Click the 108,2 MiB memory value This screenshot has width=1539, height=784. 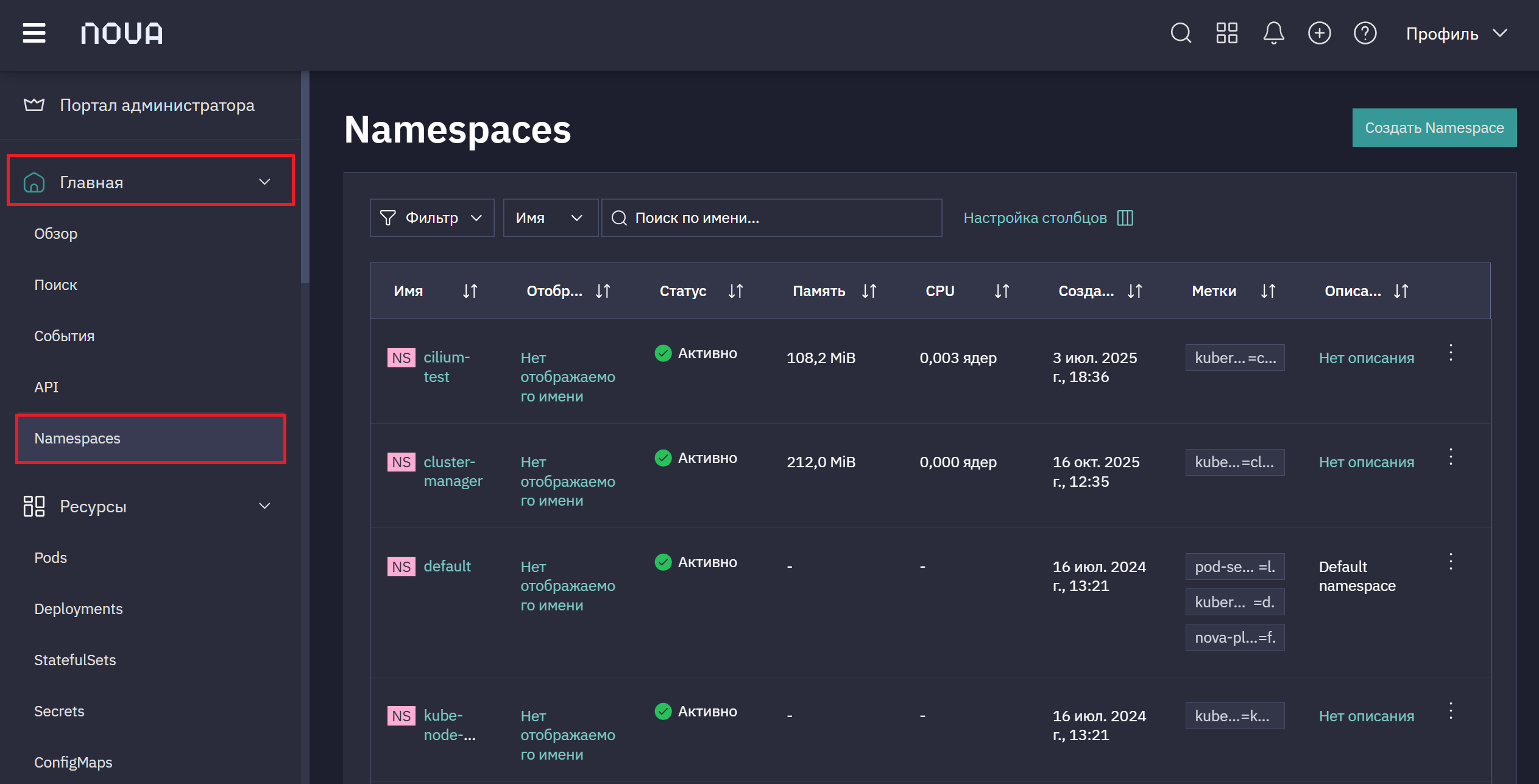[x=821, y=358]
